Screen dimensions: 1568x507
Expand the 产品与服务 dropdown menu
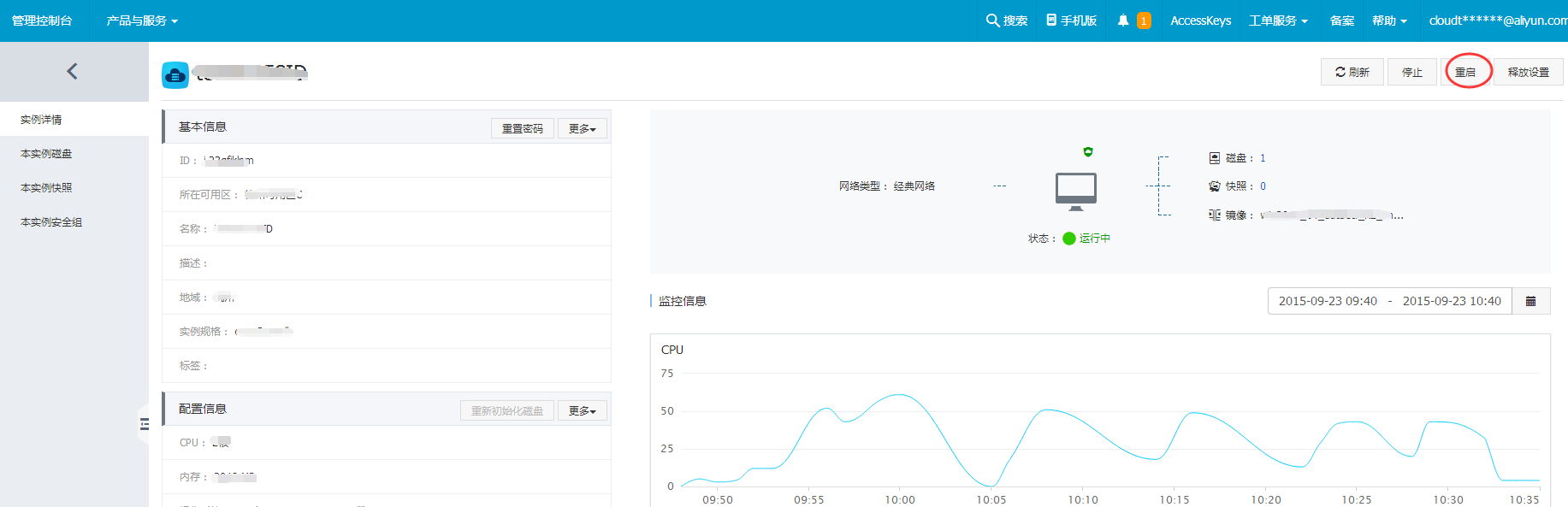click(x=142, y=21)
